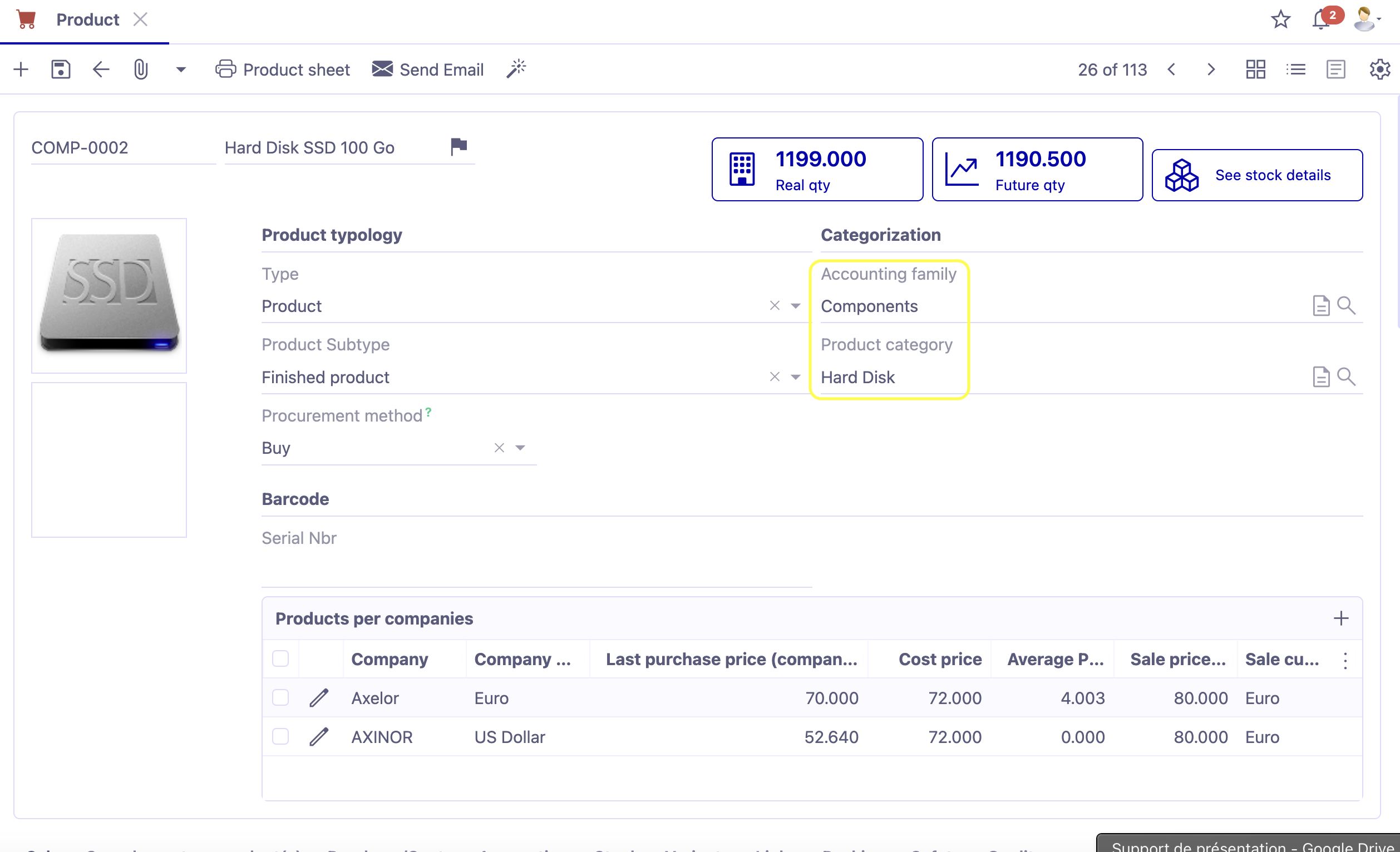The height and width of the screenshot is (852, 1400).
Task: Open the notifications bell menu
Action: pos(1319,19)
